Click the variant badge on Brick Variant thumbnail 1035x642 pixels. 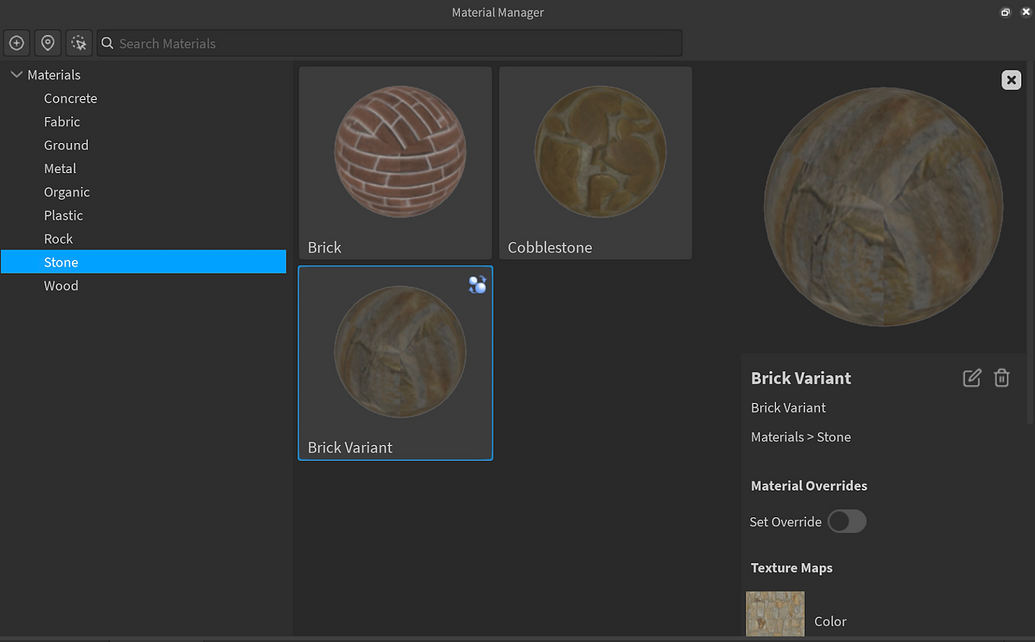tap(477, 285)
